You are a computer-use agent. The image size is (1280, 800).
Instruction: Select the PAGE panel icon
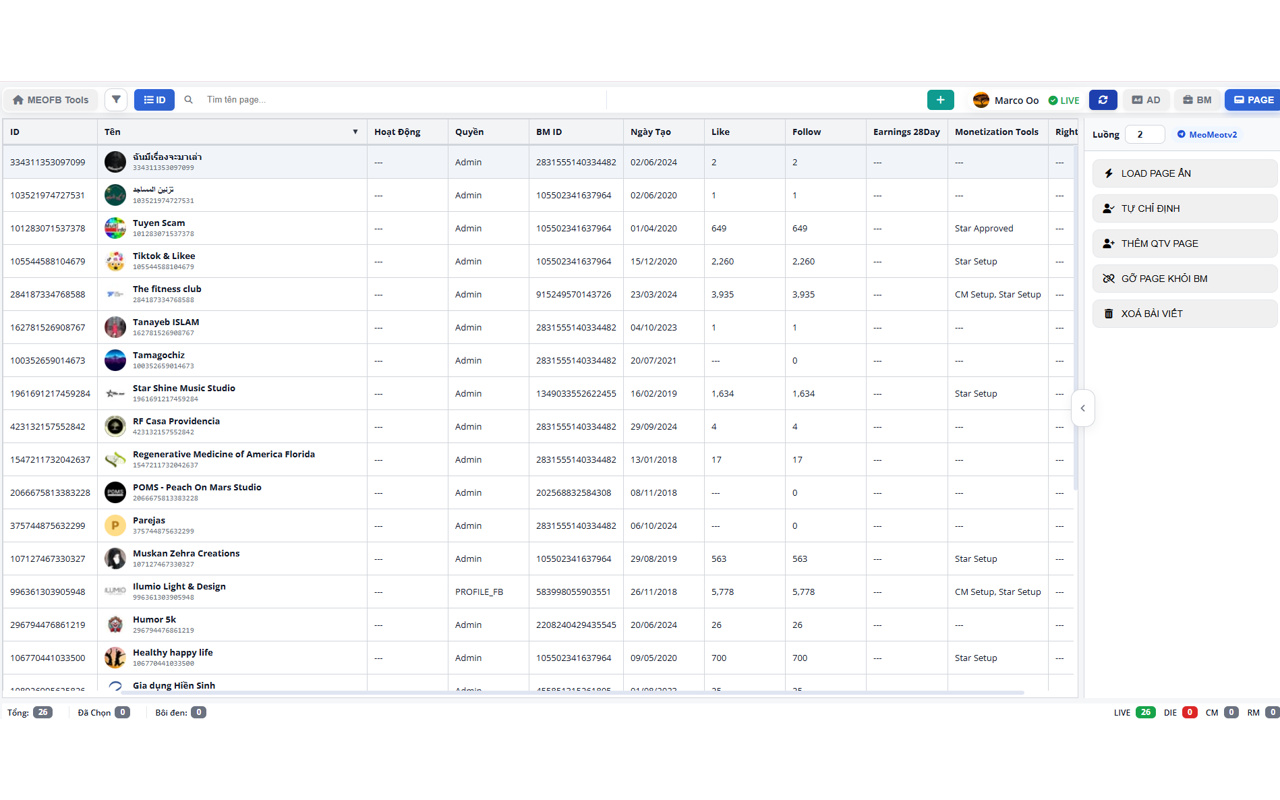click(x=1251, y=99)
